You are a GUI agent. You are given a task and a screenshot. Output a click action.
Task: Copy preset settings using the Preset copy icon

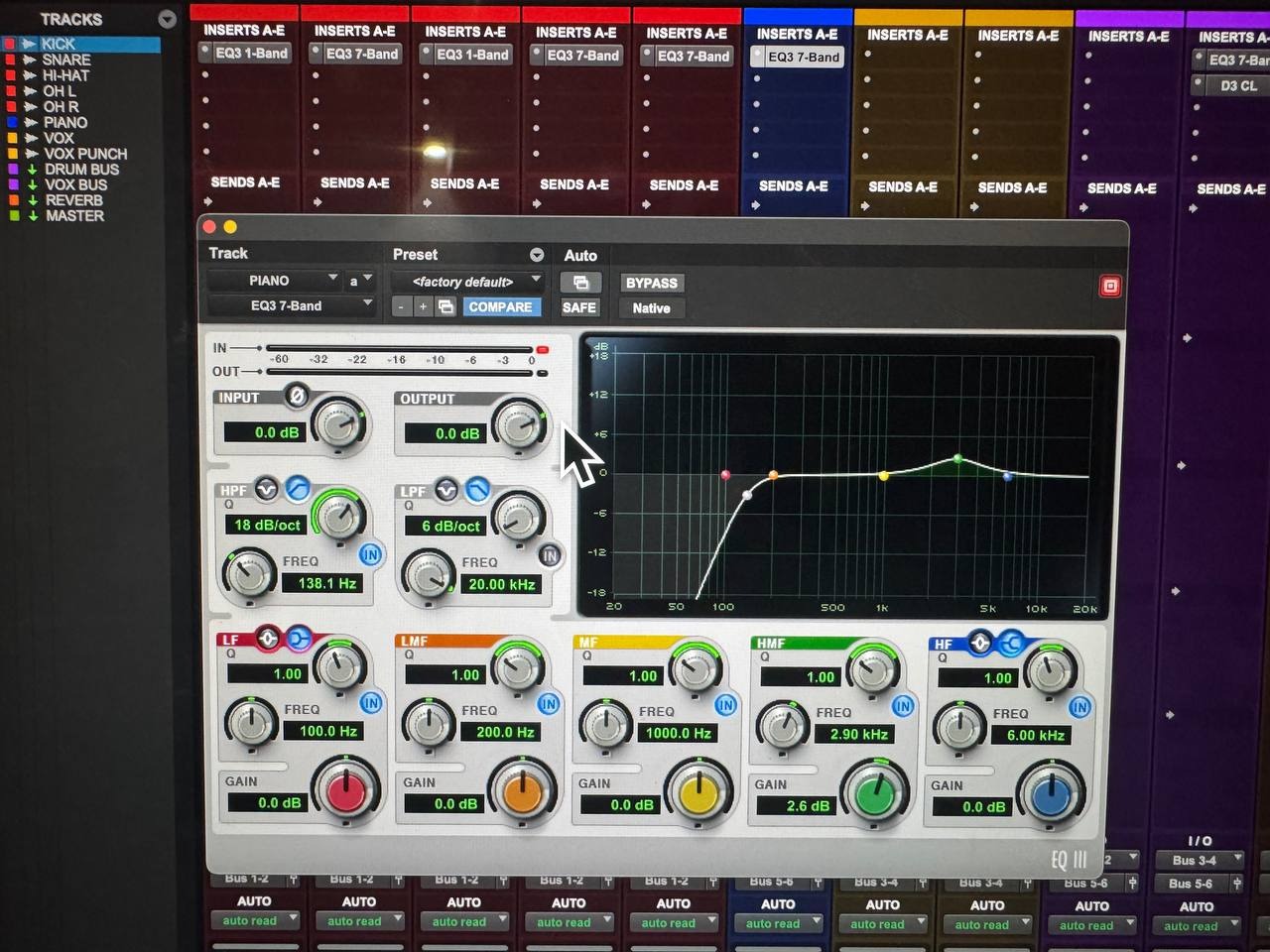pos(445,307)
